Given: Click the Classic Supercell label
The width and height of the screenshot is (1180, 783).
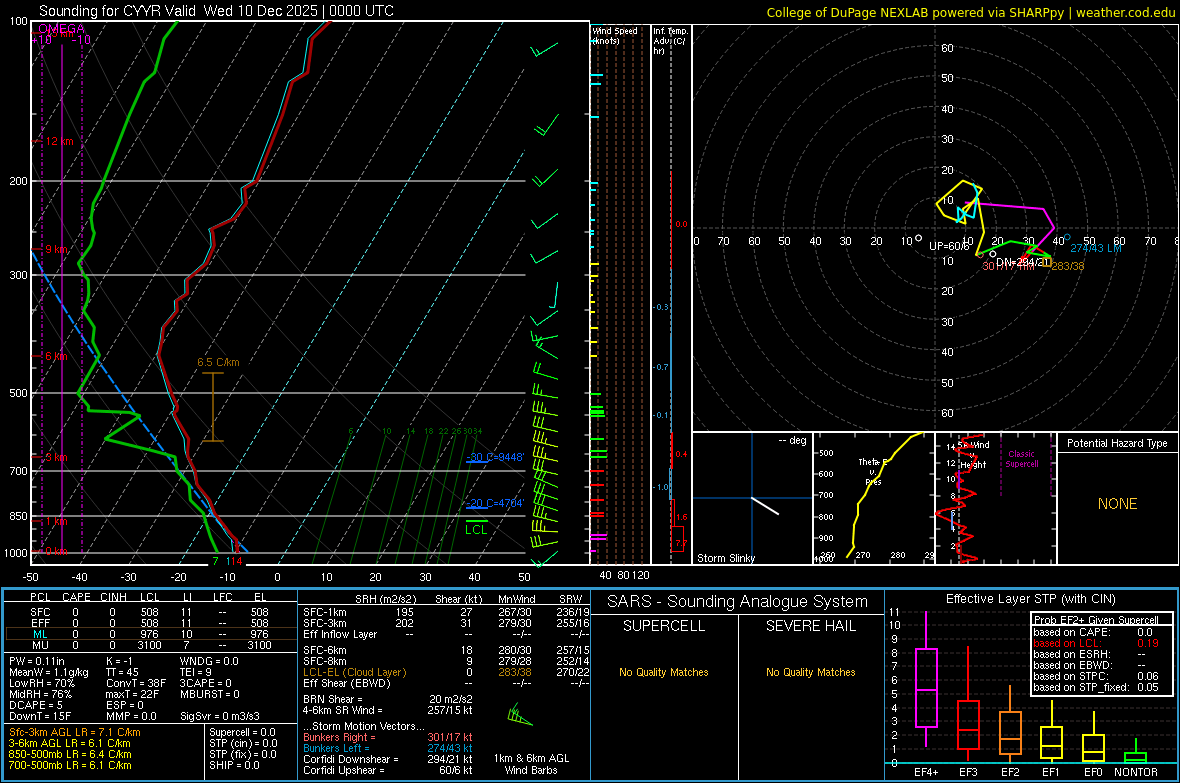Looking at the screenshot, I should click(1021, 459).
